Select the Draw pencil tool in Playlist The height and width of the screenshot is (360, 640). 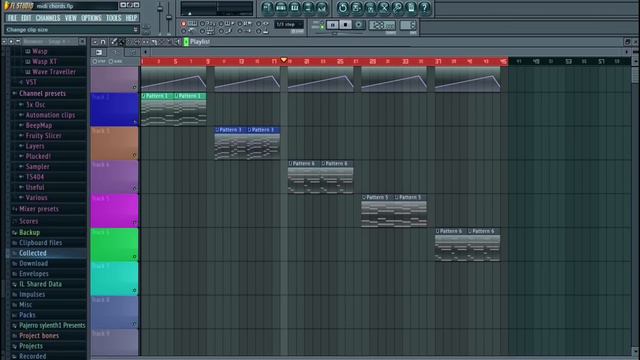click(114, 42)
